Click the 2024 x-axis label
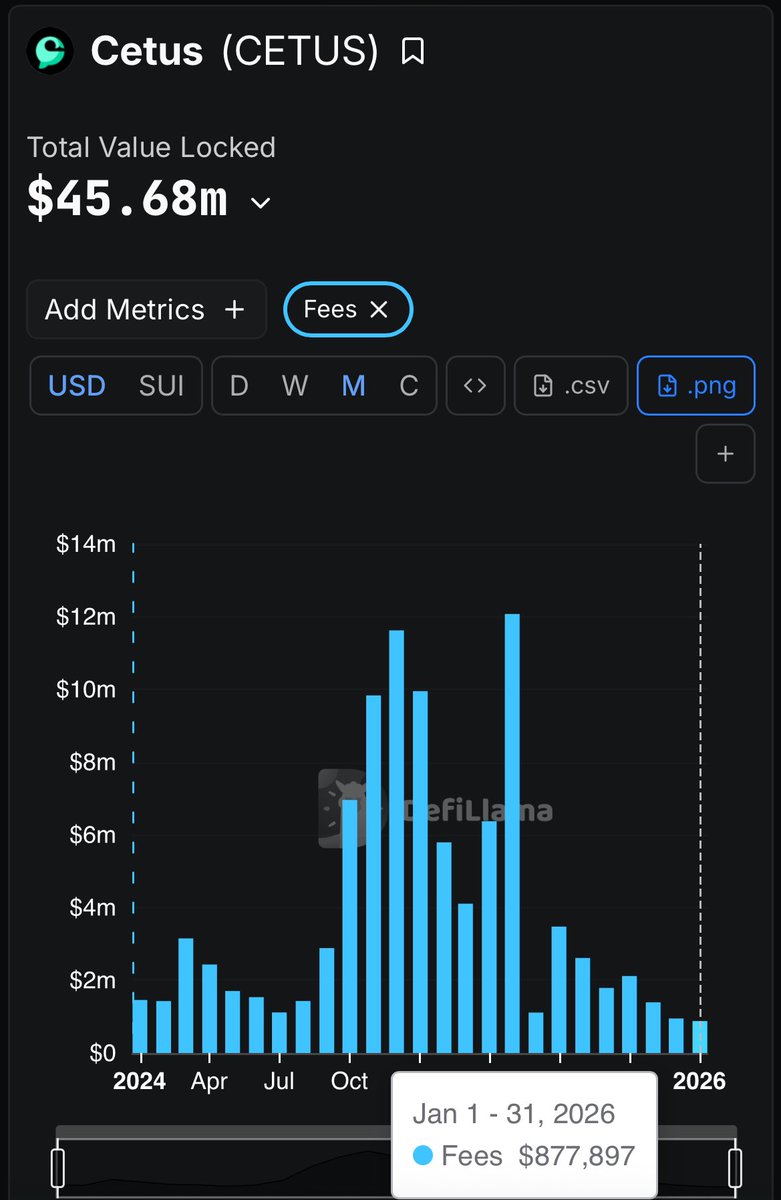Image resolution: width=781 pixels, height=1200 pixels. [x=139, y=1081]
